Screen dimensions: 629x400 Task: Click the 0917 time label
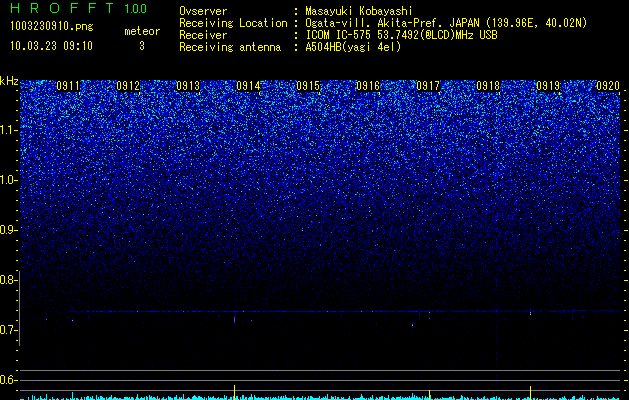click(x=428, y=86)
